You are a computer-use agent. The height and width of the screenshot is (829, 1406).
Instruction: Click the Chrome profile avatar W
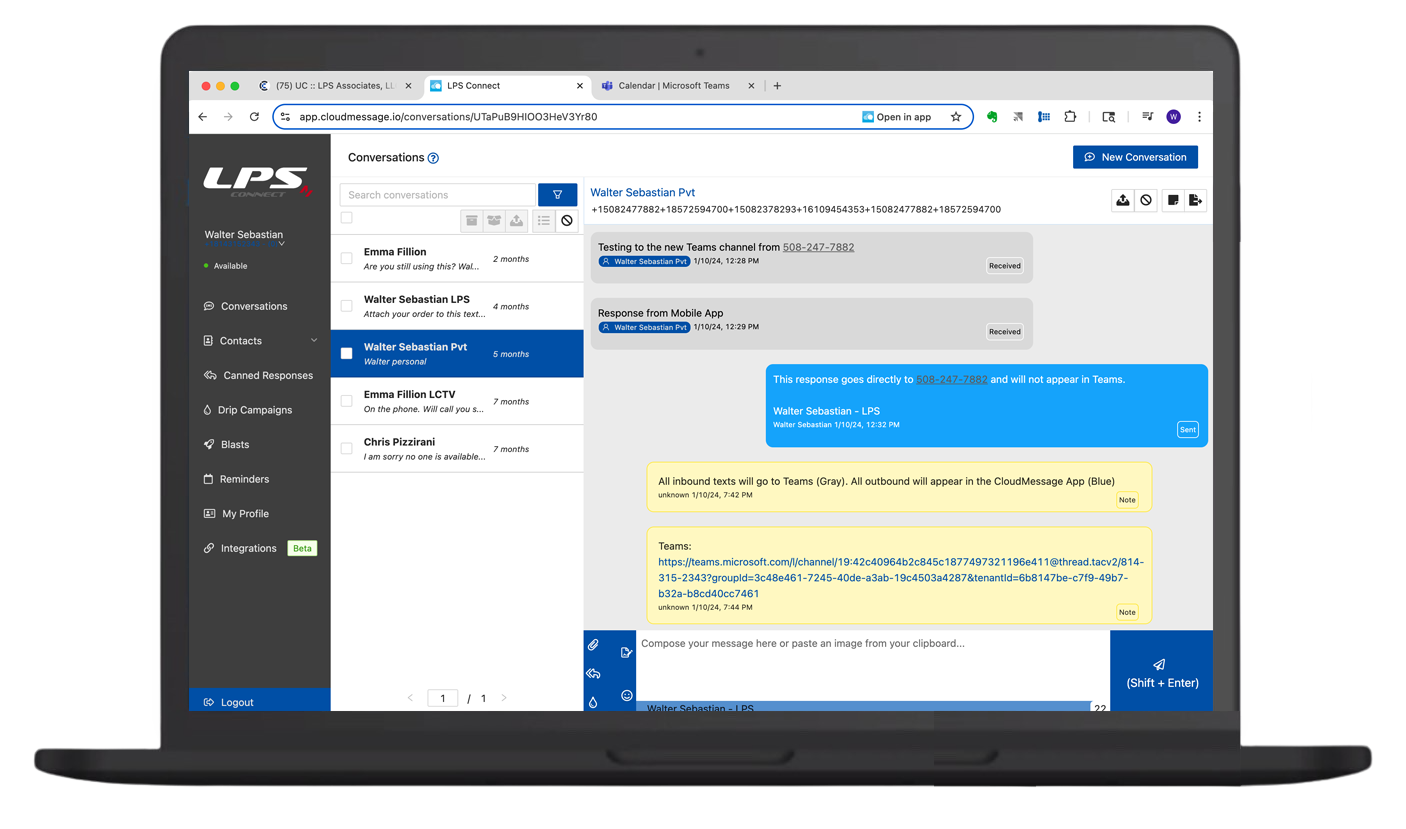1174,117
